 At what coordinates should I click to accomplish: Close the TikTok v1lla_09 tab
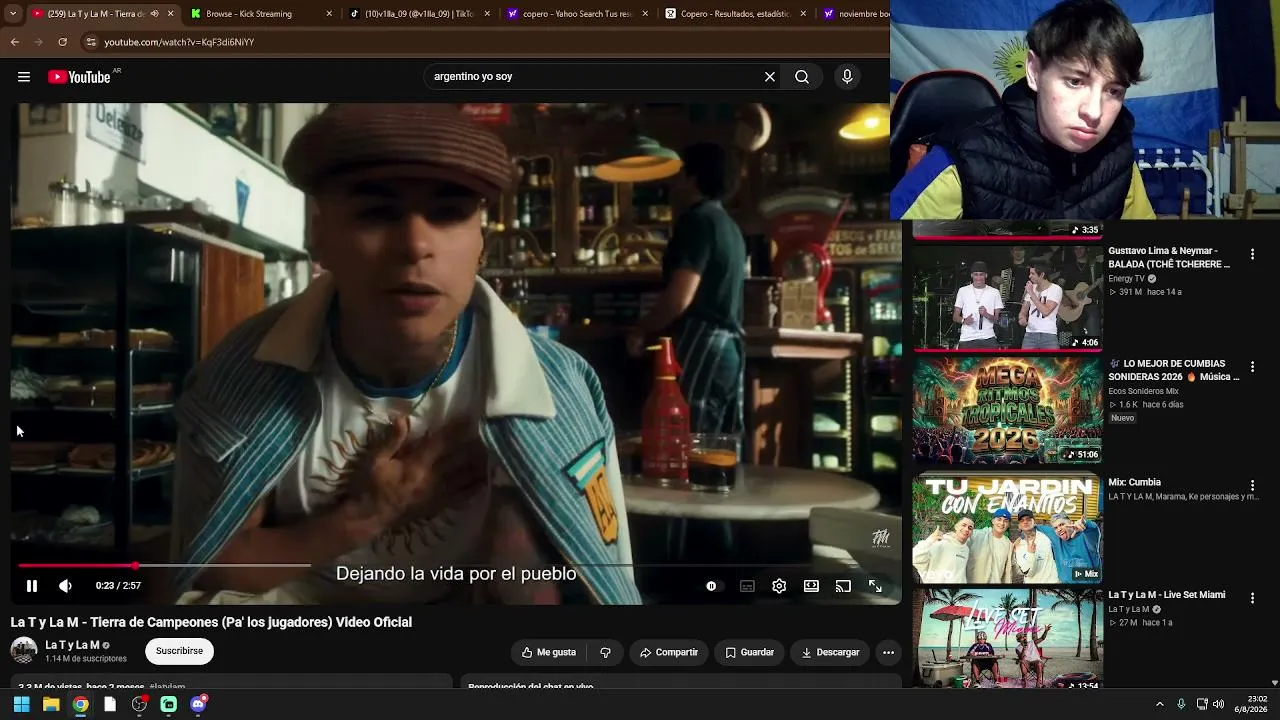488,14
